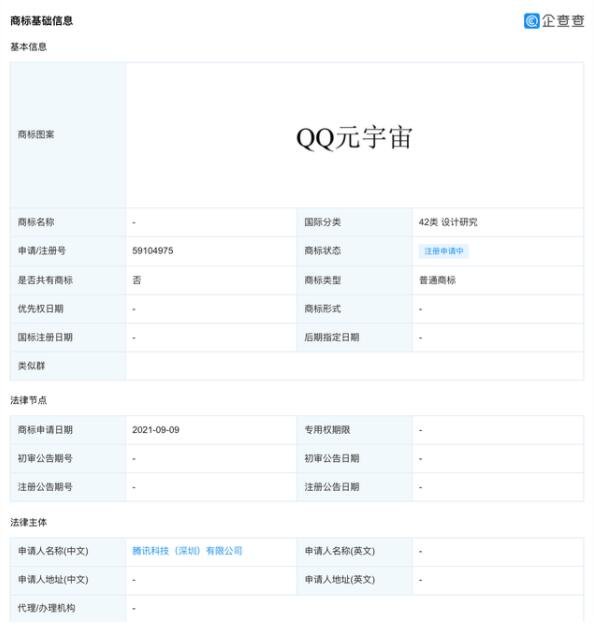594x633 pixels.
Task: Click the 42类 设计研究 classification value
Action: pos(448,222)
